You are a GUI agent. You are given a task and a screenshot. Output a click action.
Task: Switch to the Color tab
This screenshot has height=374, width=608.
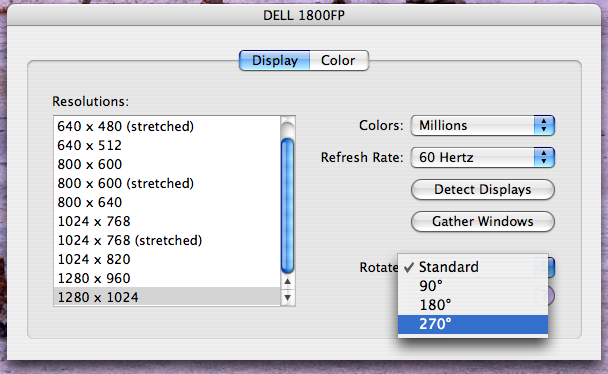tap(339, 60)
